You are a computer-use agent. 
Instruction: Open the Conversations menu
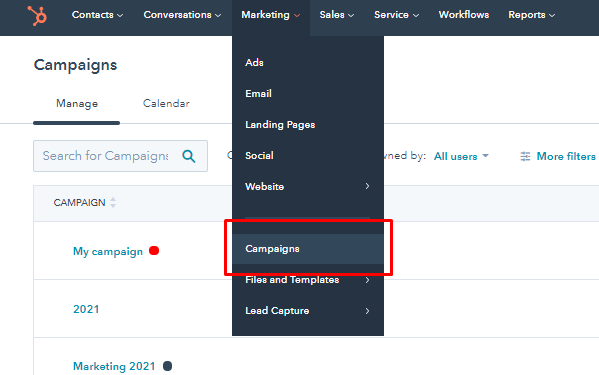[182, 15]
